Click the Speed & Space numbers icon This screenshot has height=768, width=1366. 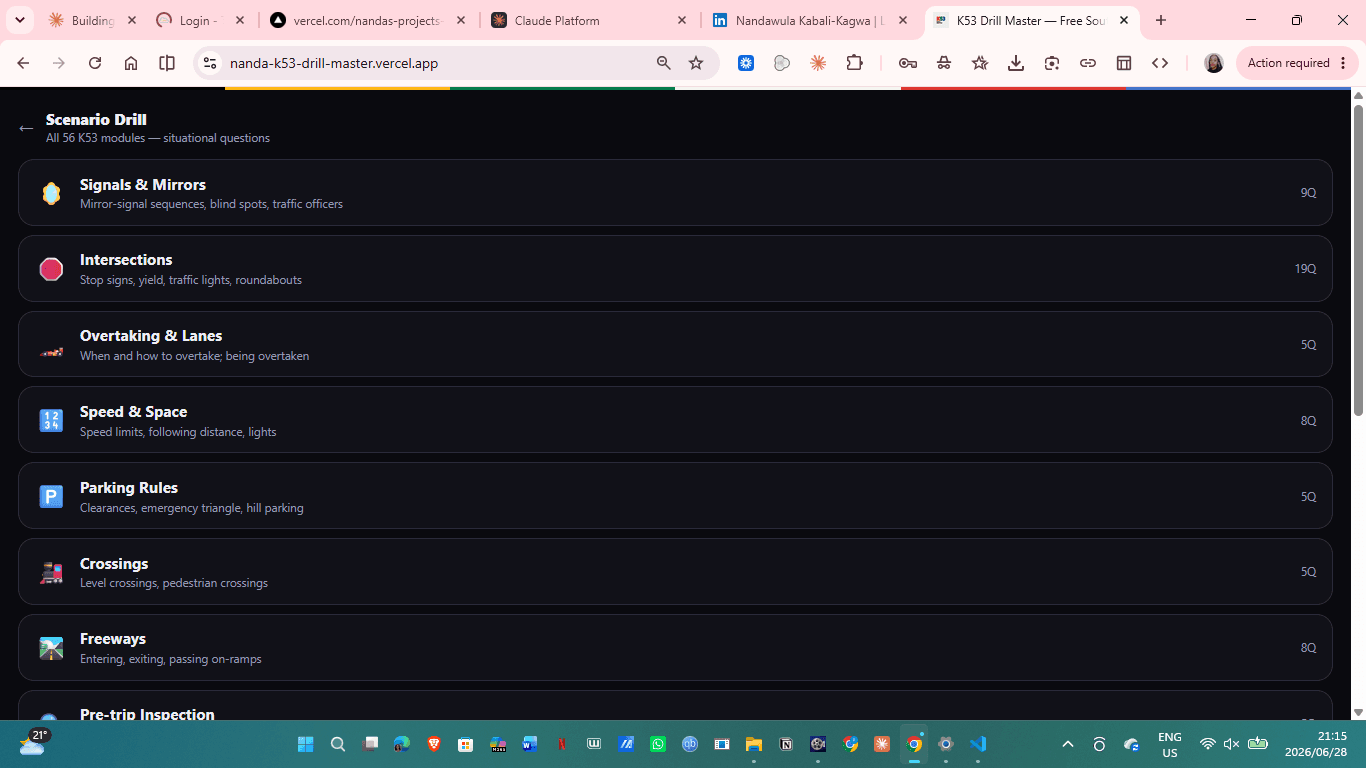click(x=51, y=420)
